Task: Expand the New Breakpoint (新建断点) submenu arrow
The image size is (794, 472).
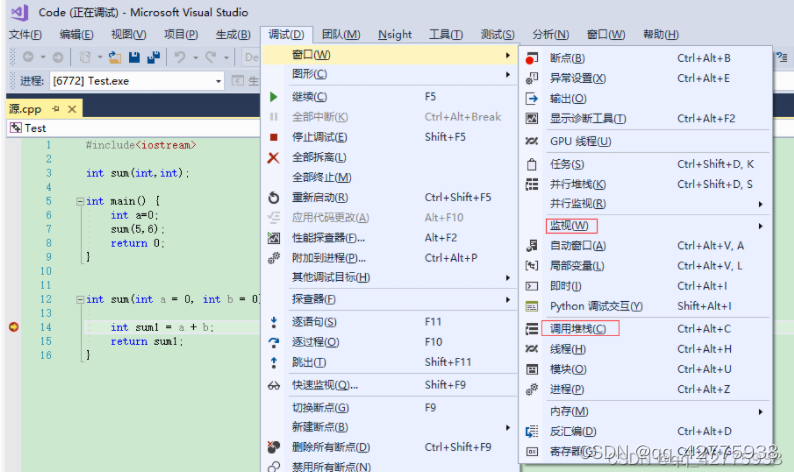Action: point(507,427)
